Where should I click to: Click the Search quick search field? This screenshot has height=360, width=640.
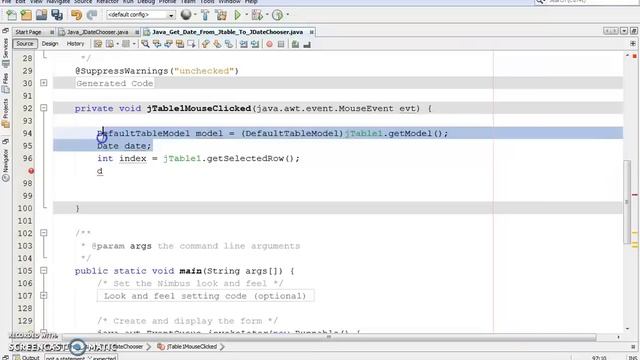[586, 2]
